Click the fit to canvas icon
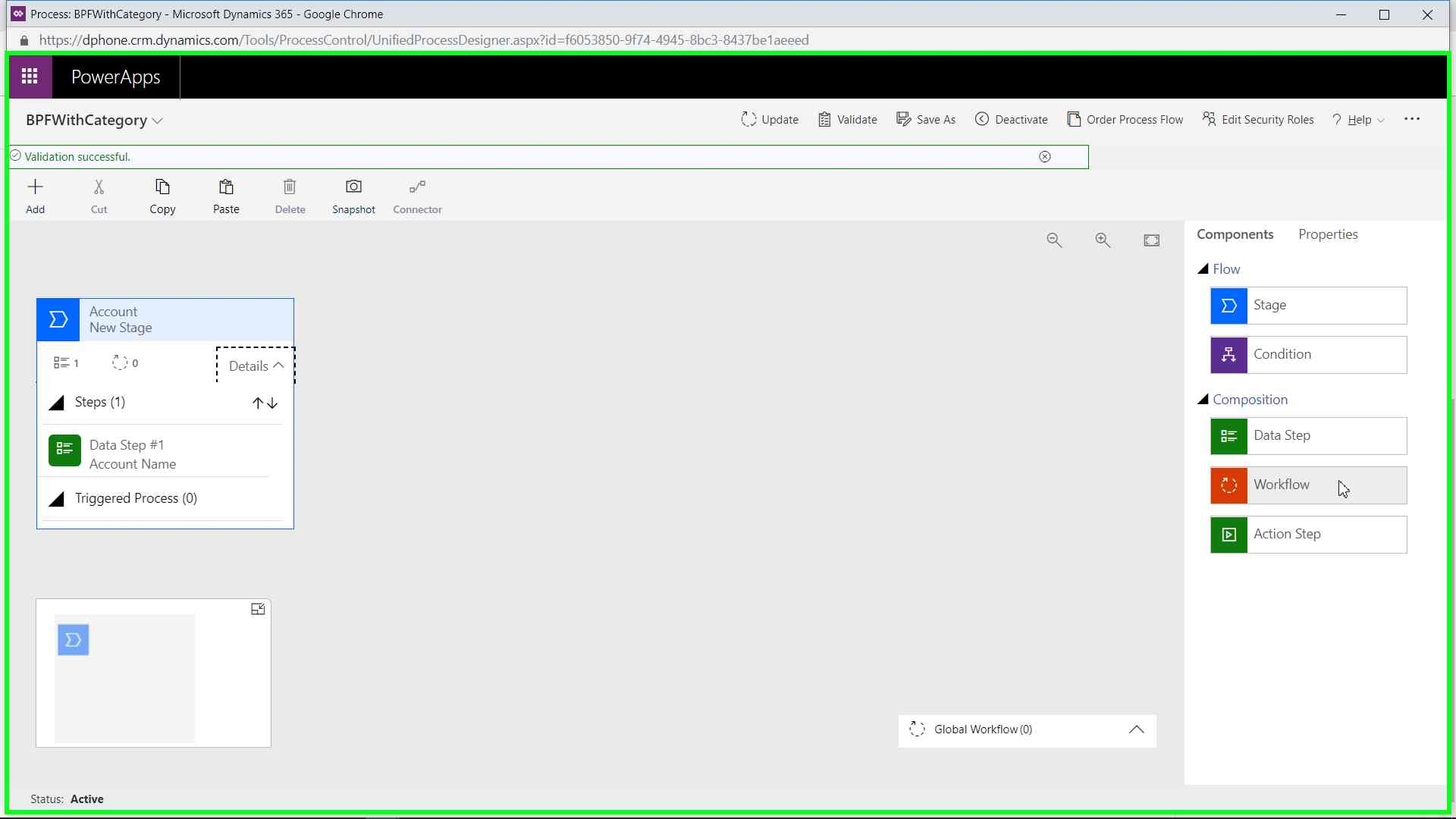 [x=1151, y=240]
